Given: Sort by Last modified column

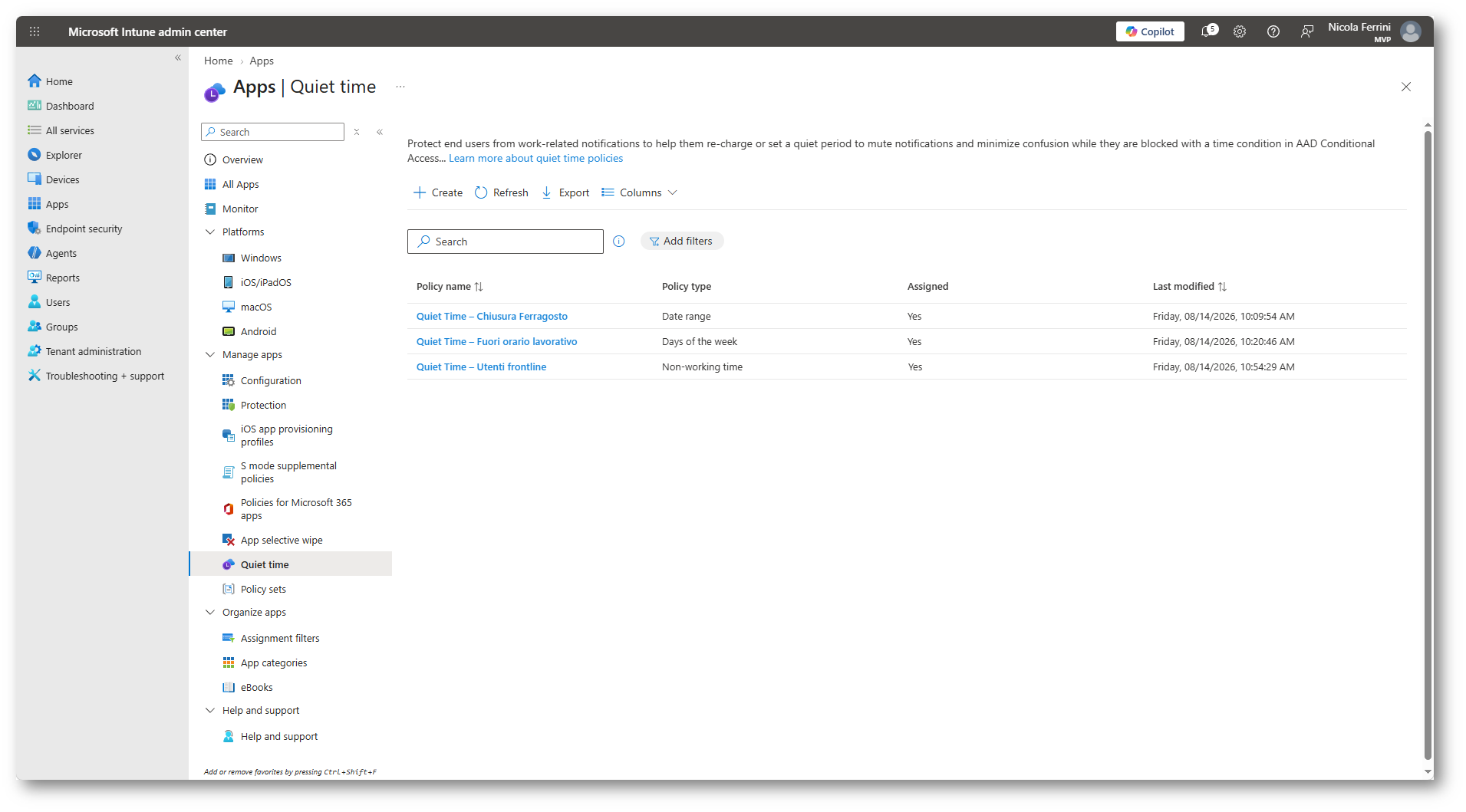Looking at the screenshot, I should point(1190,286).
